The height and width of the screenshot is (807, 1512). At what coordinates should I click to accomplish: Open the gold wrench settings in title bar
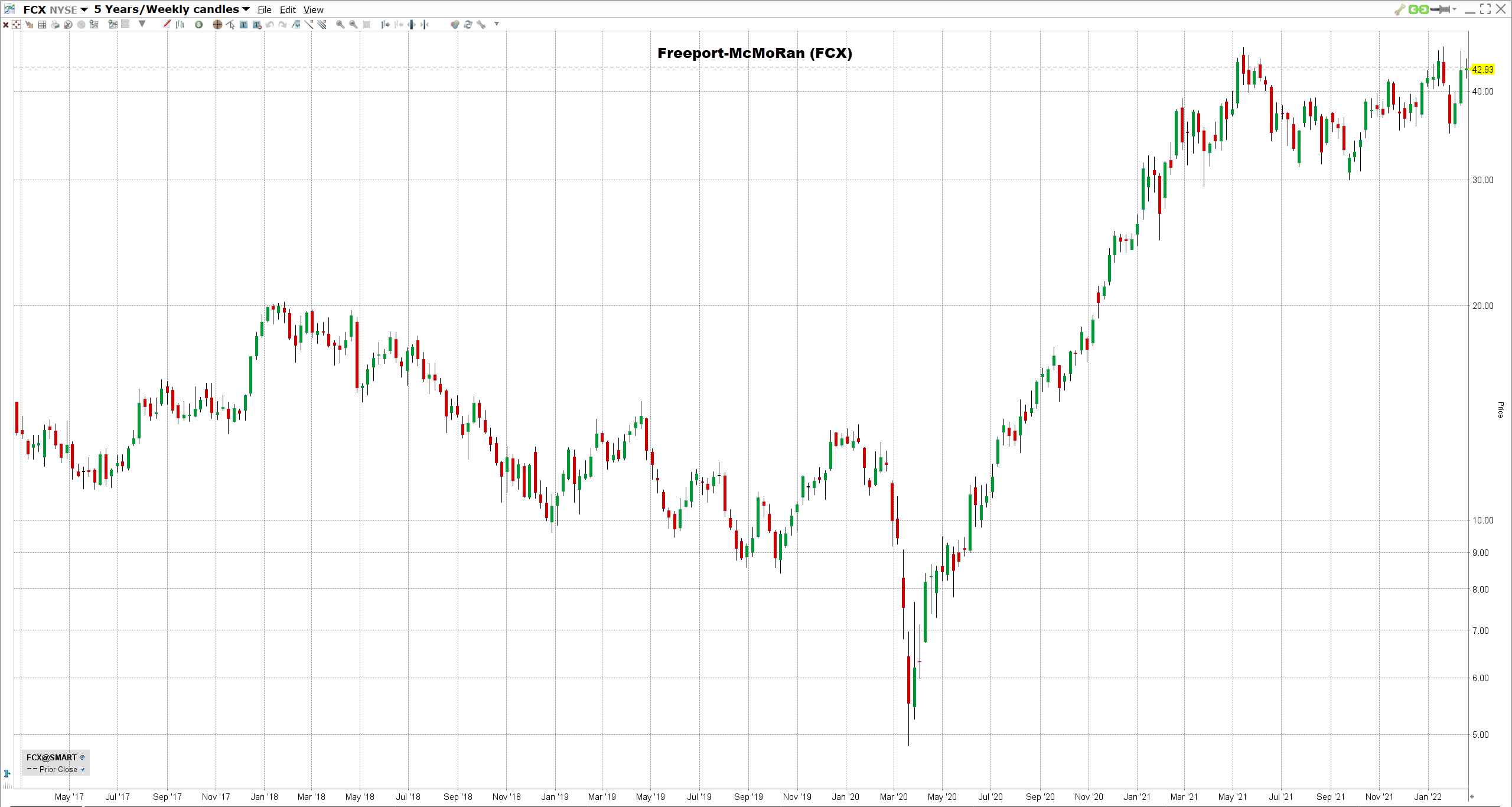click(x=1400, y=9)
